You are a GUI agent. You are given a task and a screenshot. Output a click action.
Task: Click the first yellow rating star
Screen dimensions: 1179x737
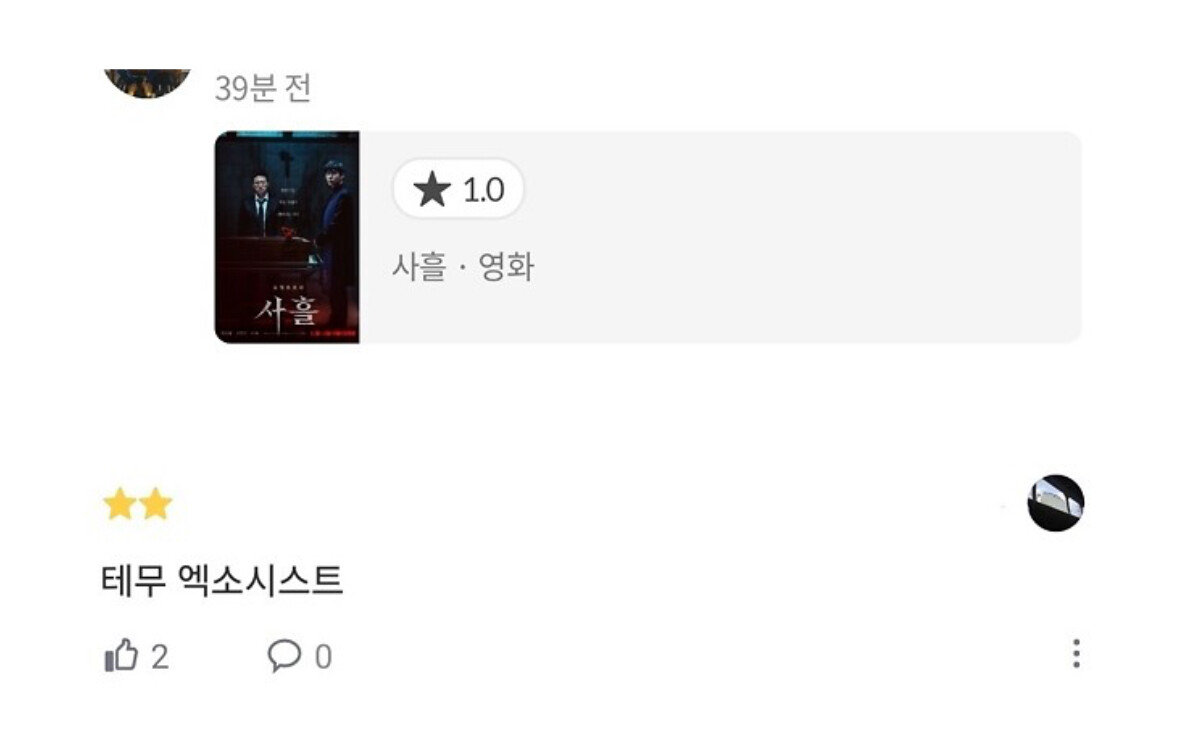coord(120,504)
